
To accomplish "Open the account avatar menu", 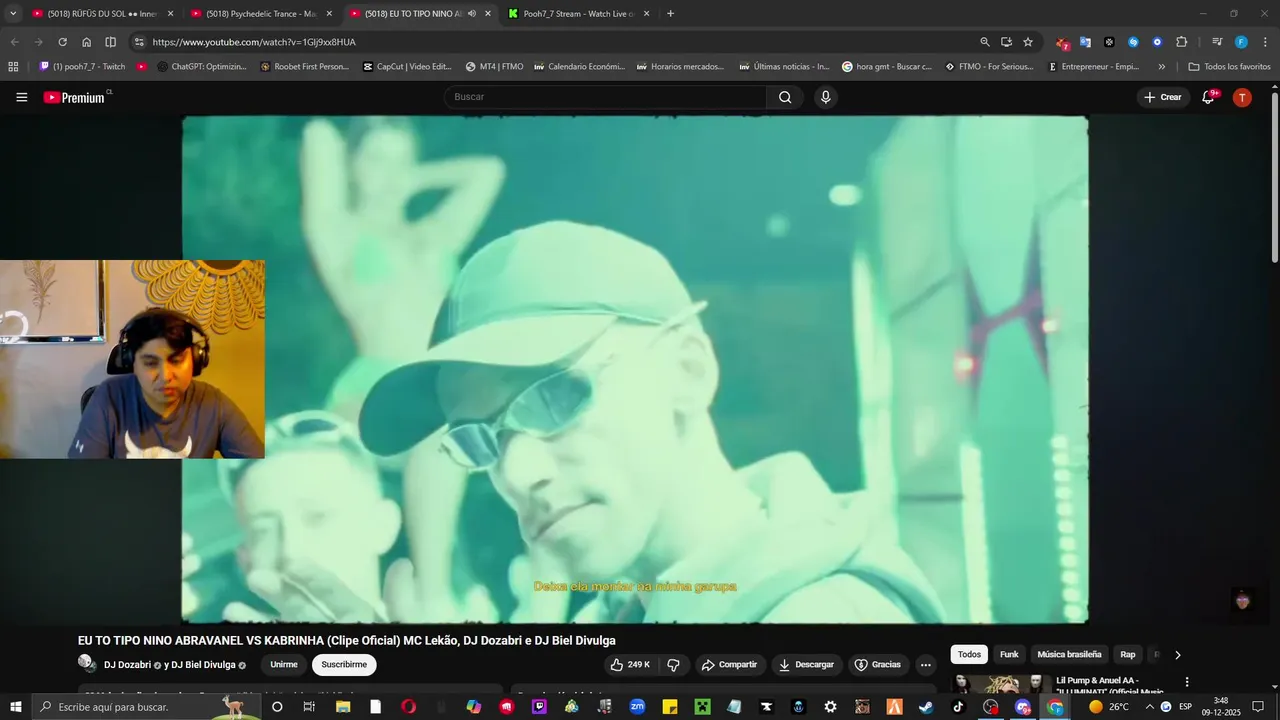I will pyautogui.click(x=1242, y=97).
